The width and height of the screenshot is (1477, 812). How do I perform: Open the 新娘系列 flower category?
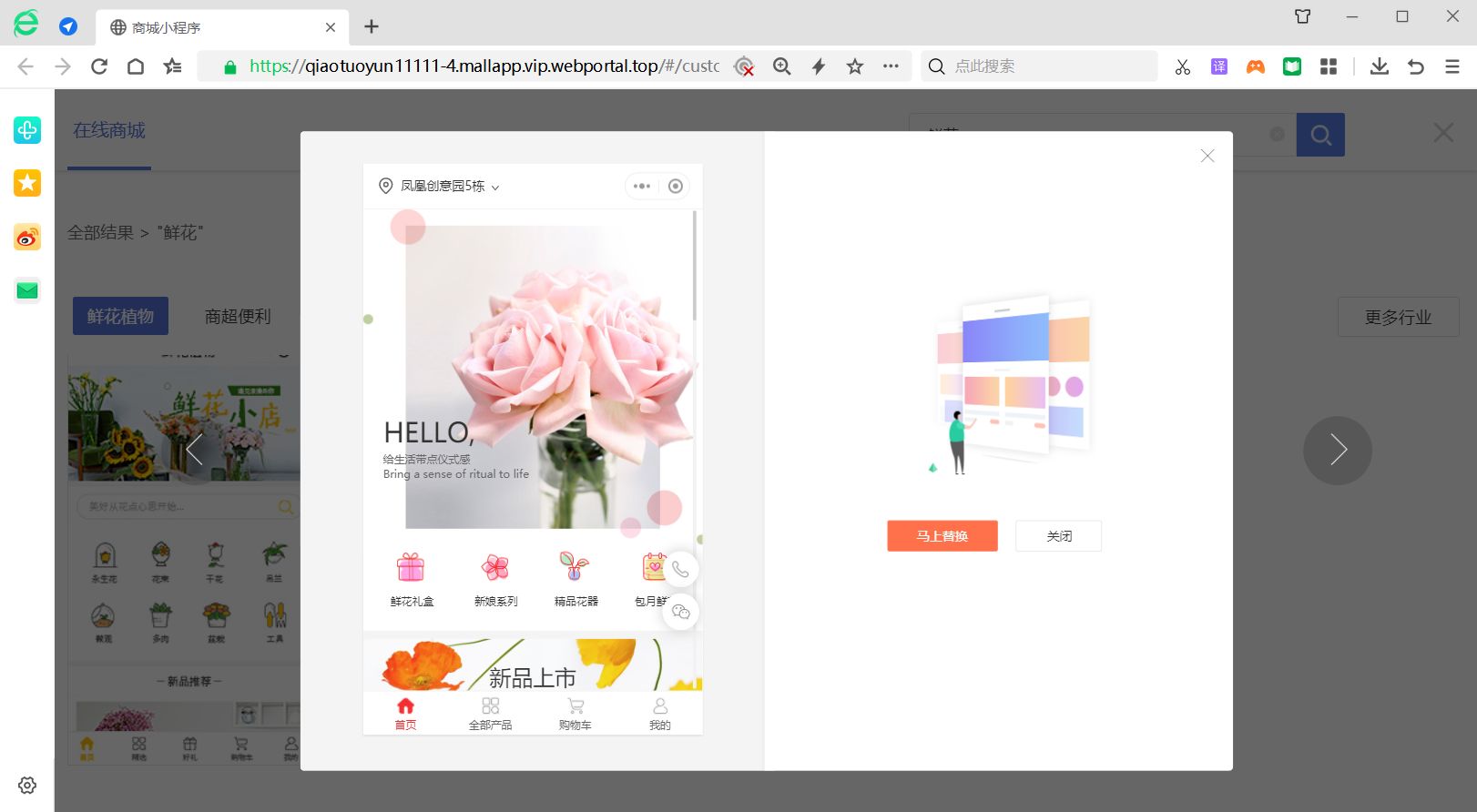tap(495, 579)
